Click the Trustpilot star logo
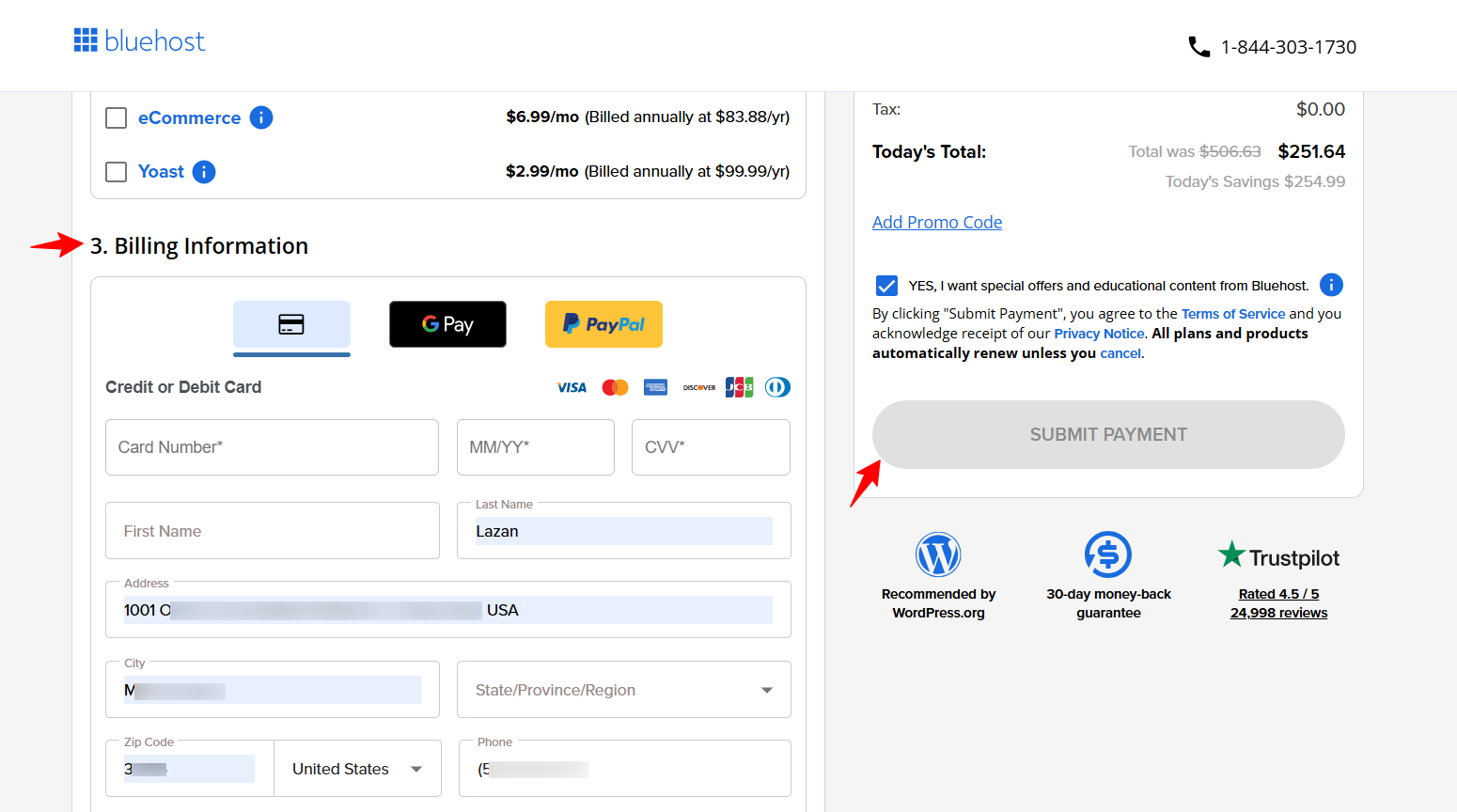The image size is (1457, 812). click(1278, 557)
